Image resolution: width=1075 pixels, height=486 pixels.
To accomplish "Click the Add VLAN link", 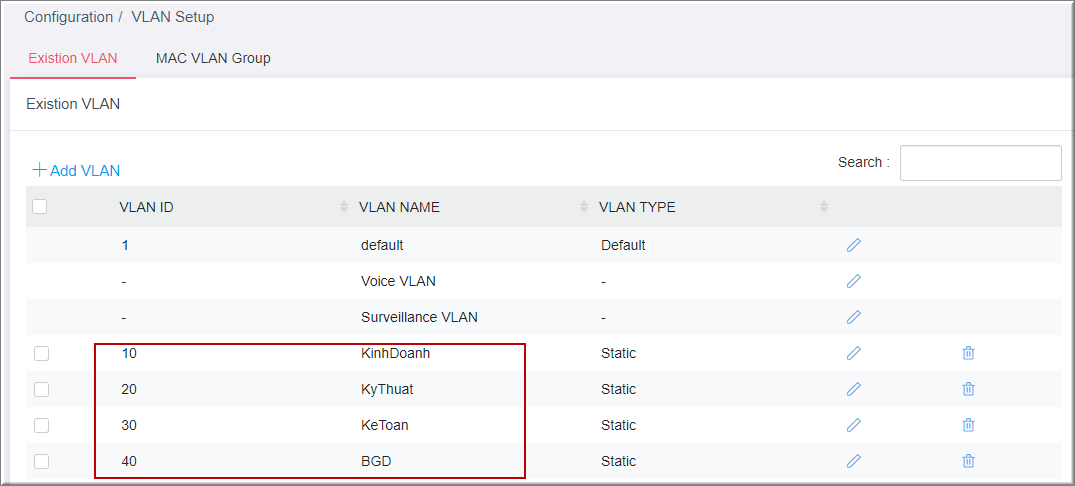I will coord(76,171).
